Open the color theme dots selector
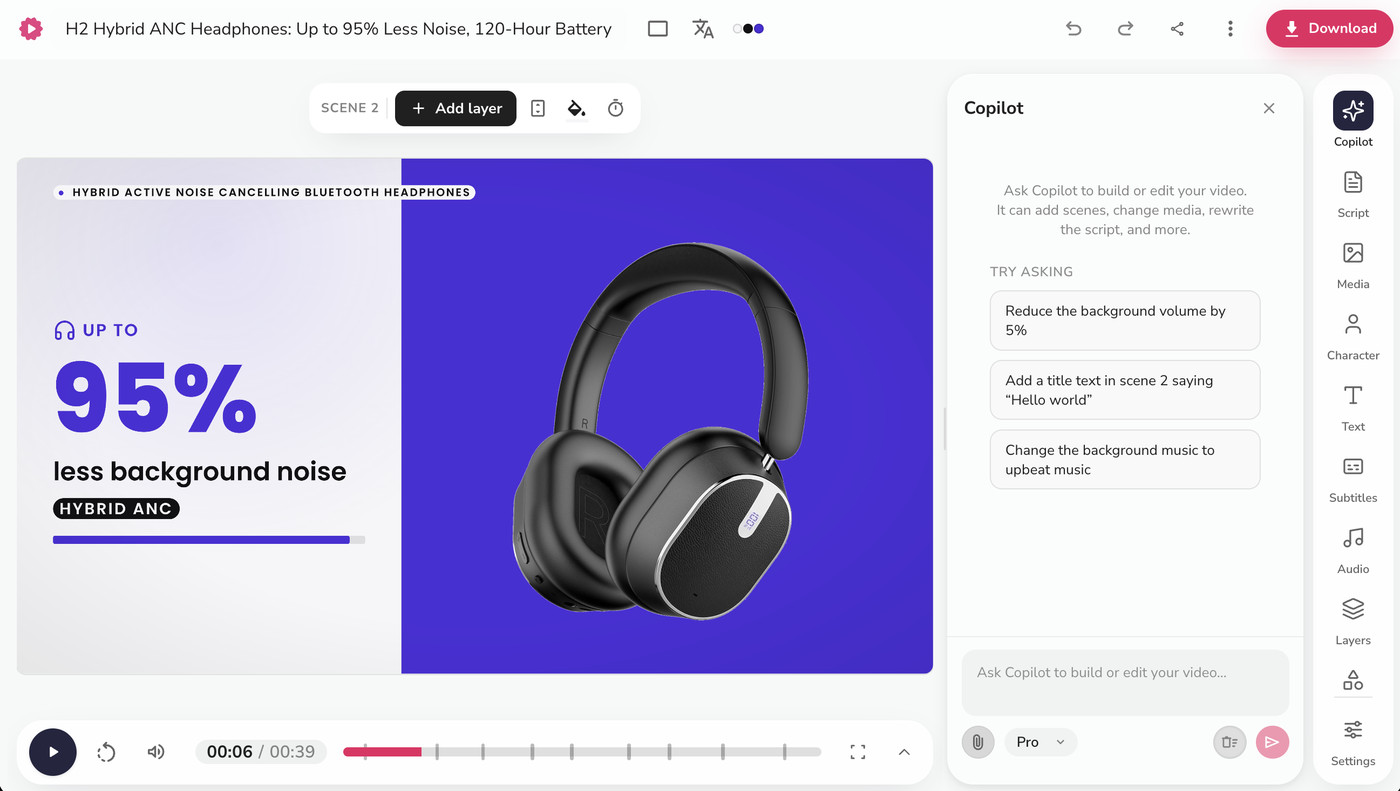The width and height of the screenshot is (1400, 791). point(748,29)
